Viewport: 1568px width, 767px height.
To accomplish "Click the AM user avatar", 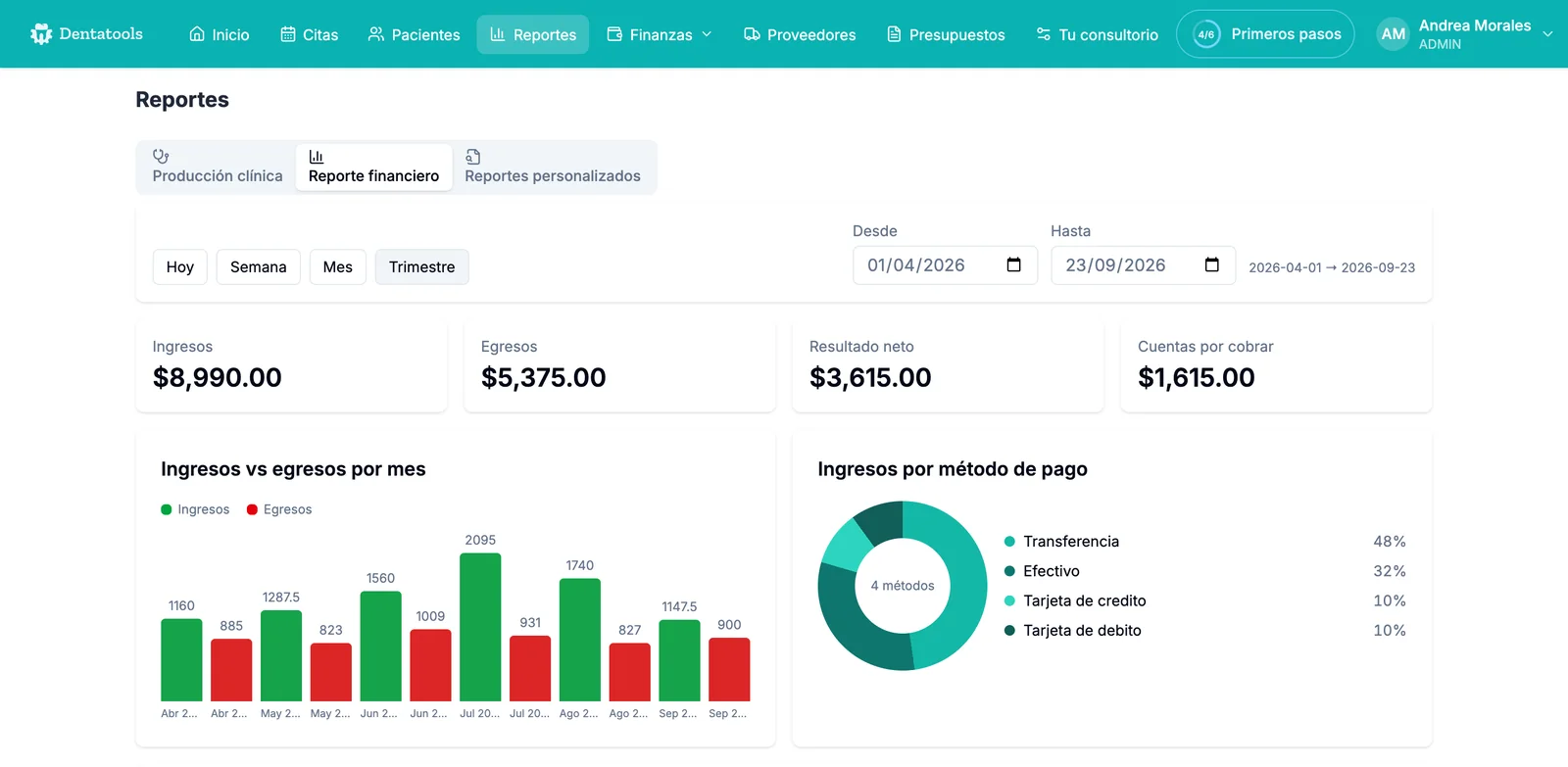I will click(1393, 34).
